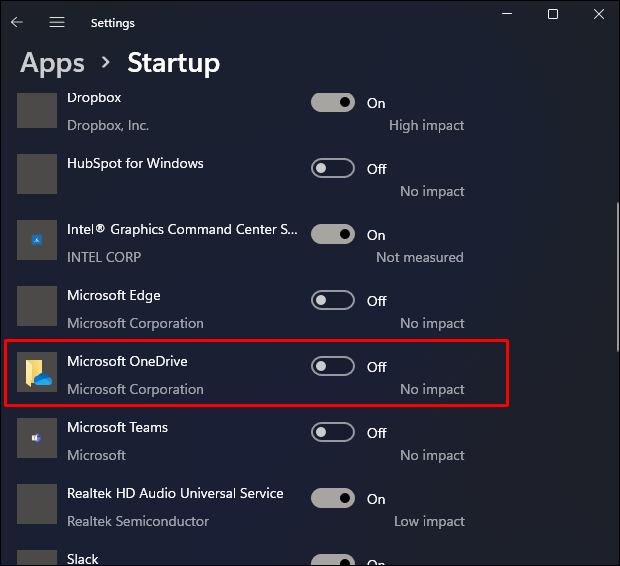Click the Microsoft OneDrive app icon
The image size is (620, 566).
(38, 372)
